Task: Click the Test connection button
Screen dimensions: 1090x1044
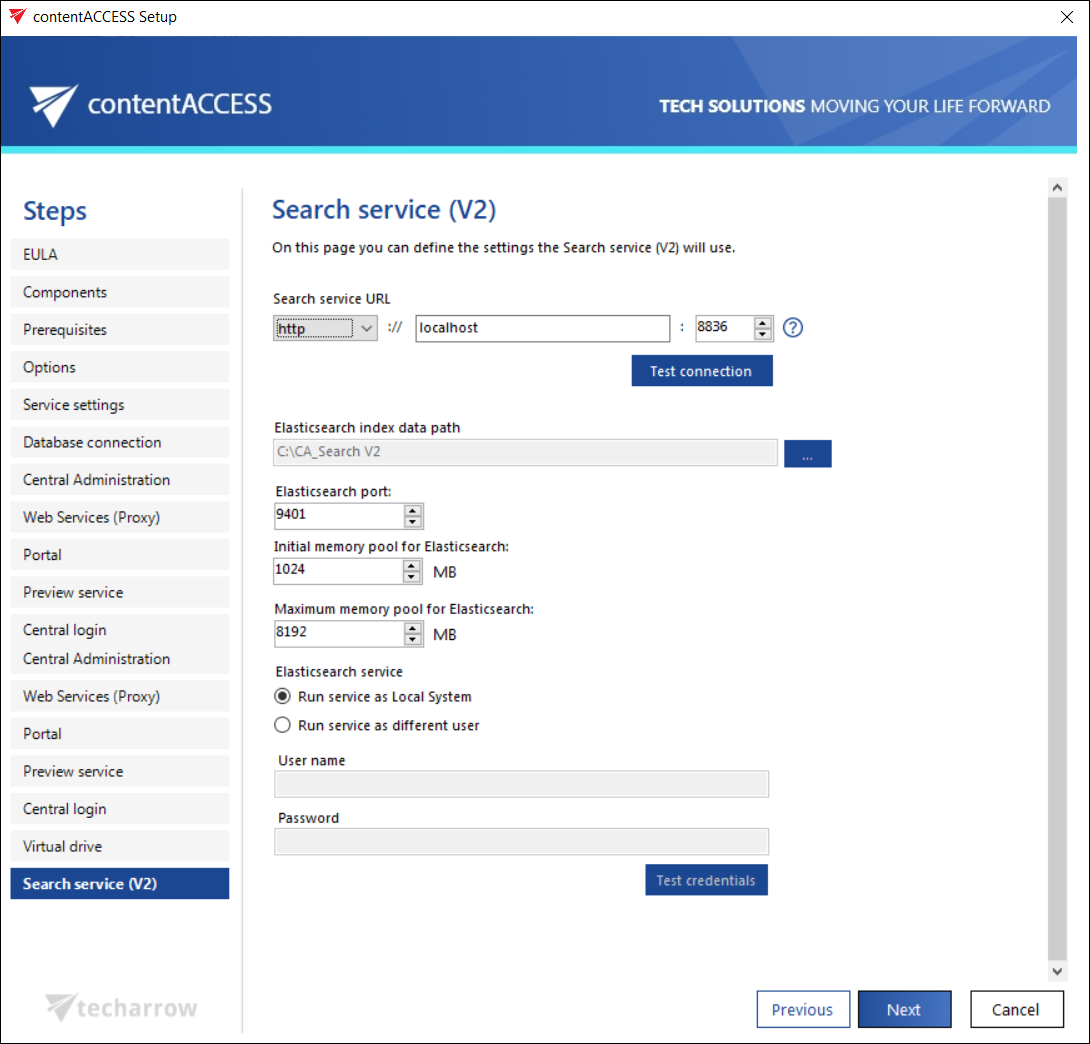Action: point(701,371)
